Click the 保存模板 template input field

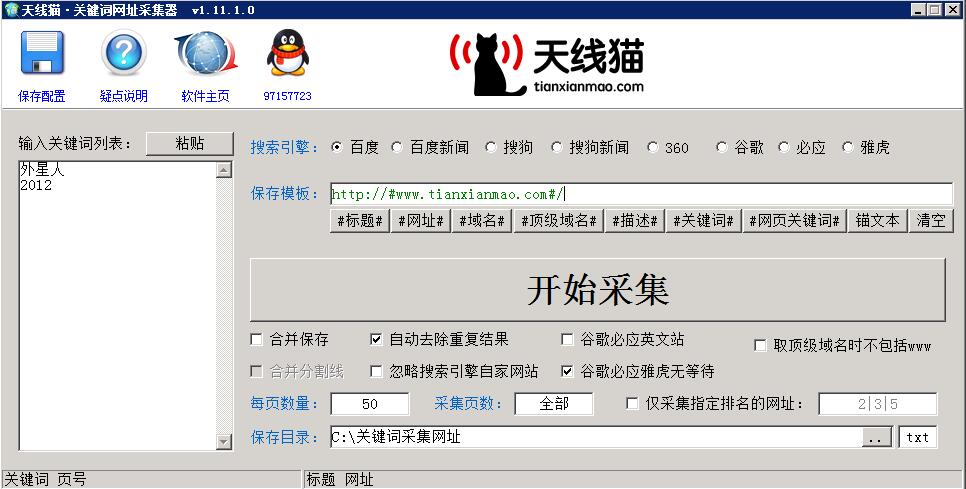pos(641,195)
